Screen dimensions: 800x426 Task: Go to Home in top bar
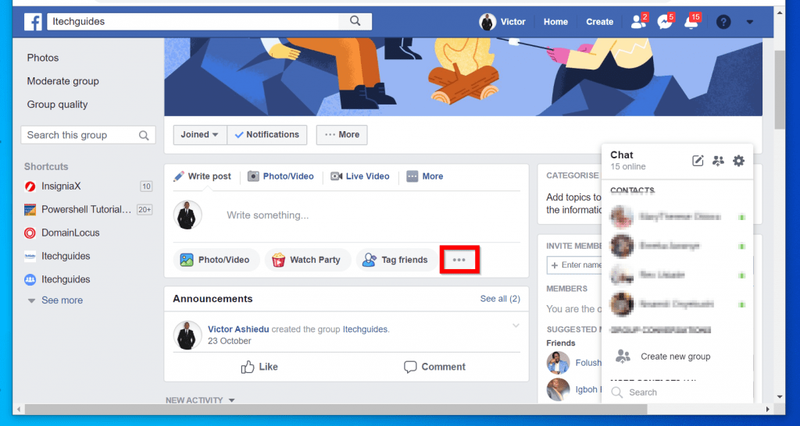click(556, 21)
